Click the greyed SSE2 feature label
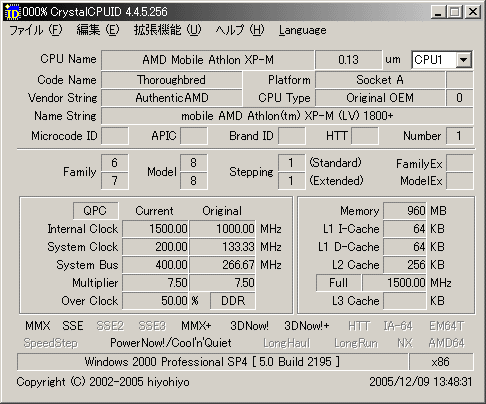The width and height of the screenshot is (486, 404). coord(110,326)
